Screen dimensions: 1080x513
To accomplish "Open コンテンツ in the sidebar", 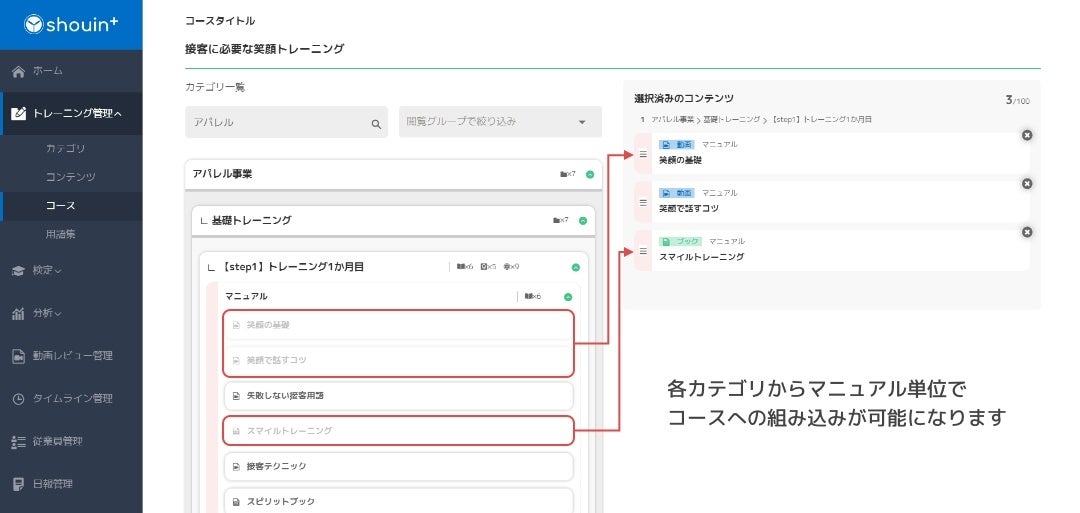I will click(70, 177).
